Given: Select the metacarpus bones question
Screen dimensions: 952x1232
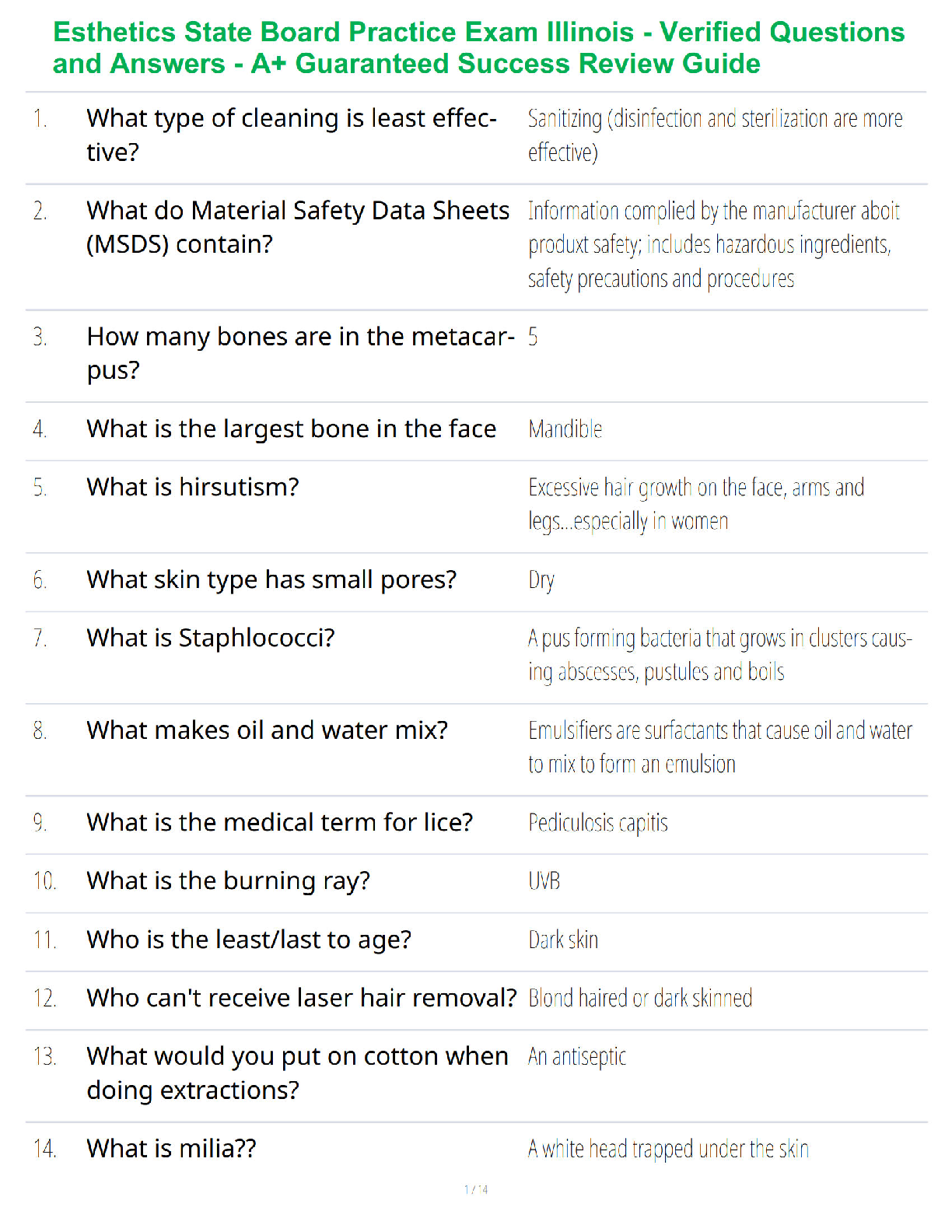Looking at the screenshot, I should [x=300, y=353].
